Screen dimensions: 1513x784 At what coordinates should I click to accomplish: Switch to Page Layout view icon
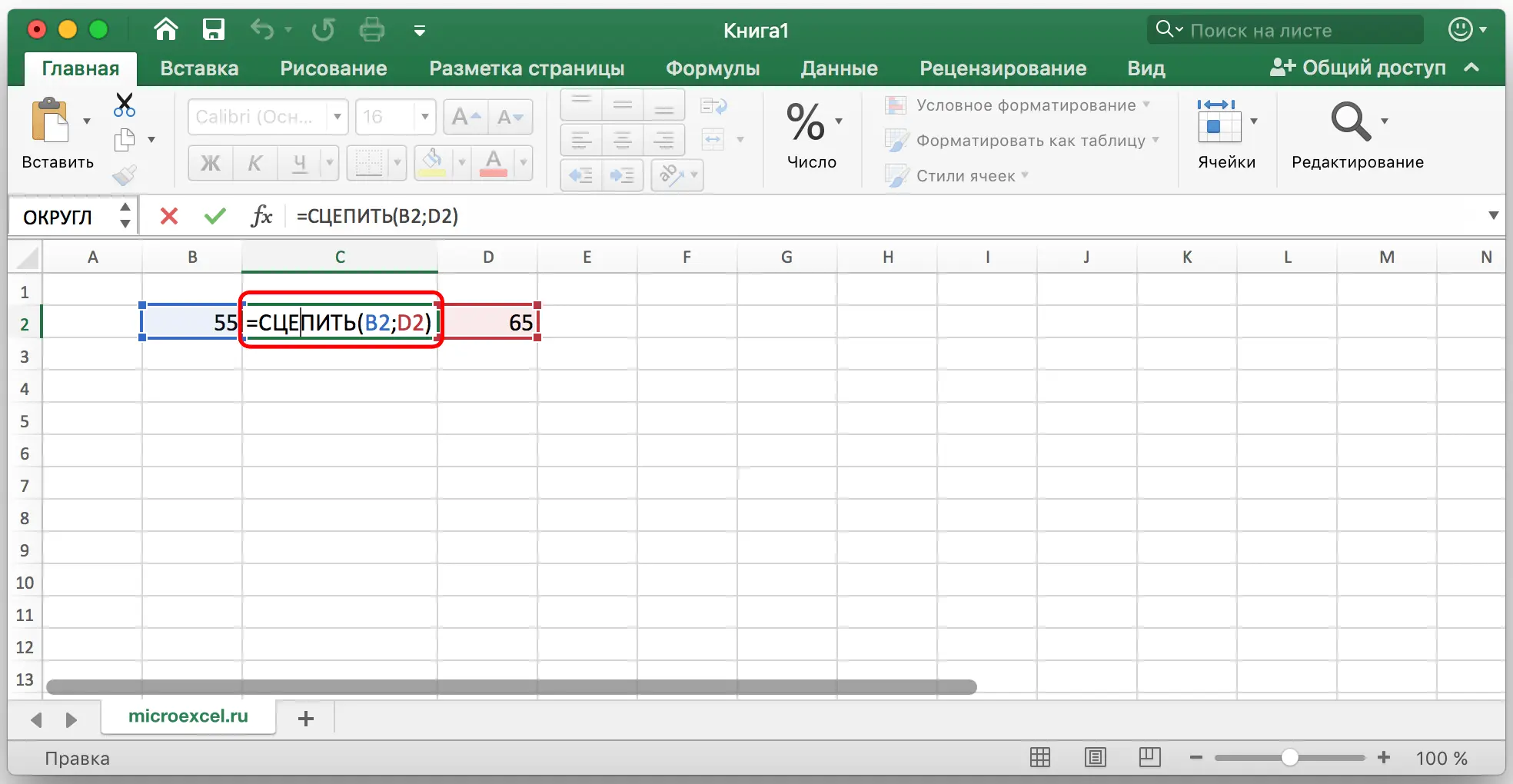(1096, 758)
